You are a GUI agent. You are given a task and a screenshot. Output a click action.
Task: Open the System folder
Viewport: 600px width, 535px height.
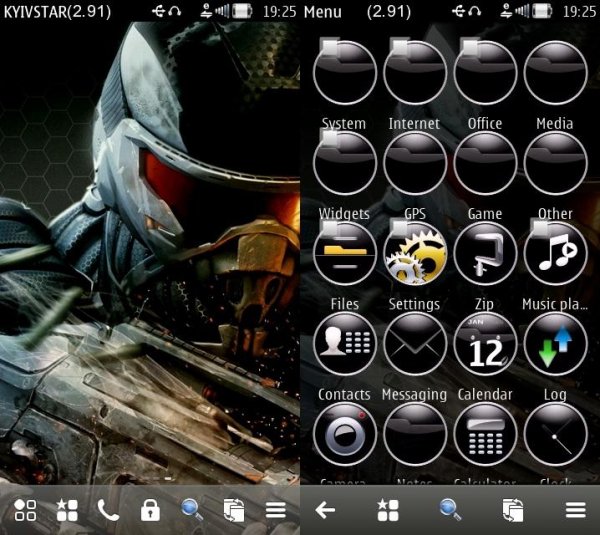[x=344, y=73]
